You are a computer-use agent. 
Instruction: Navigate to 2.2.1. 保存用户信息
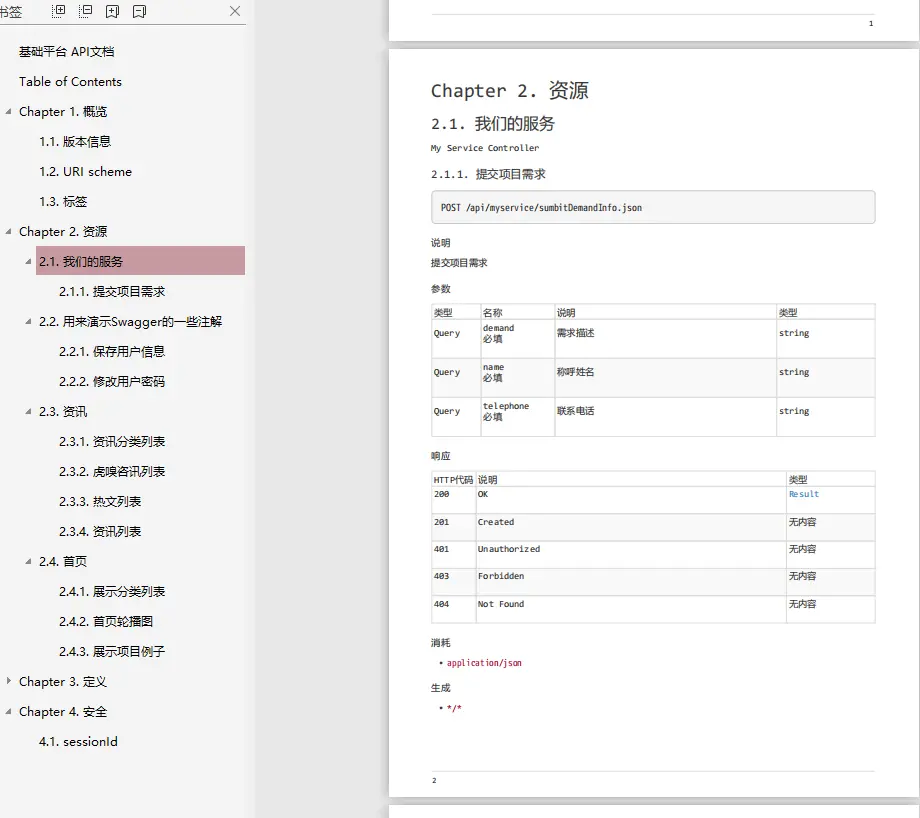(111, 351)
